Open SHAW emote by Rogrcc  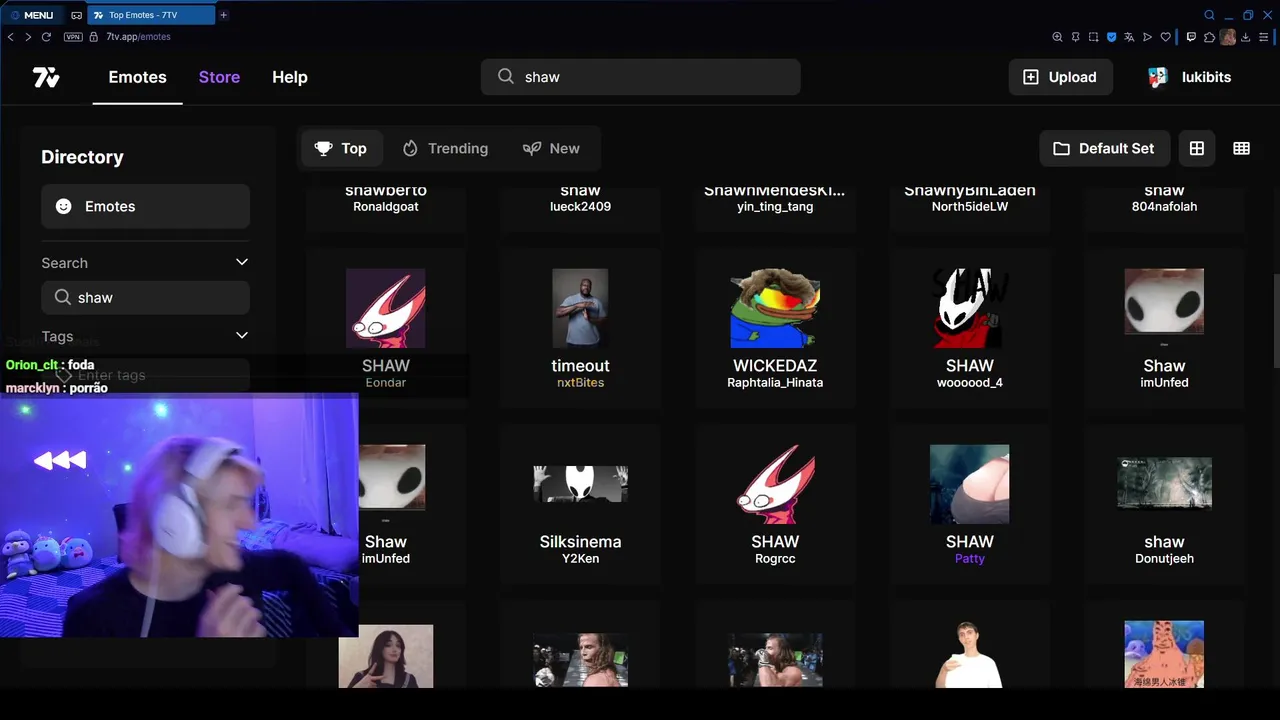775,484
